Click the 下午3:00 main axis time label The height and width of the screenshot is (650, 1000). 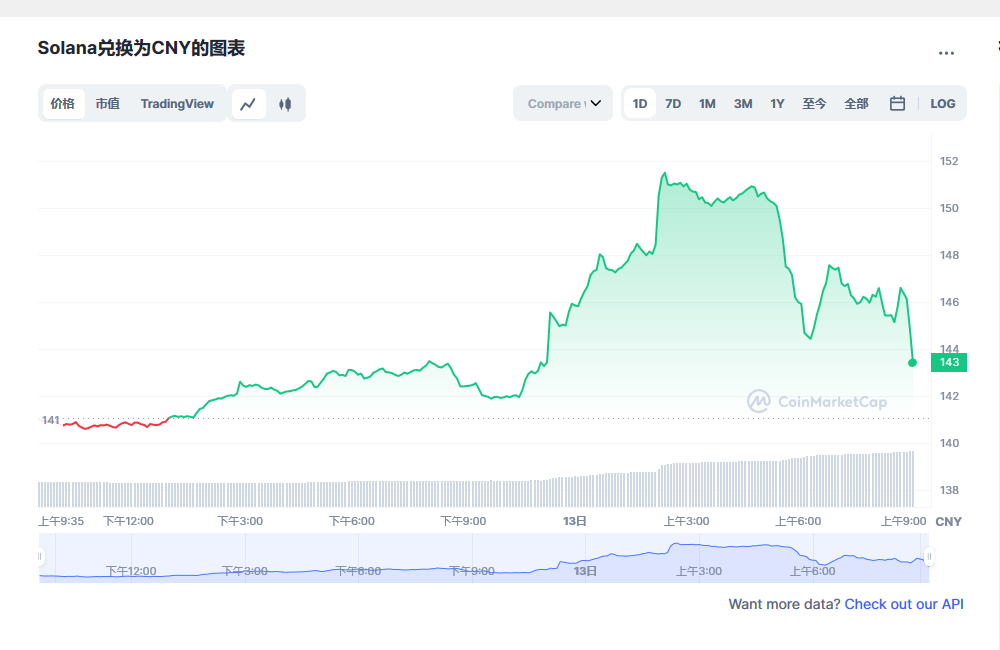[x=240, y=521]
